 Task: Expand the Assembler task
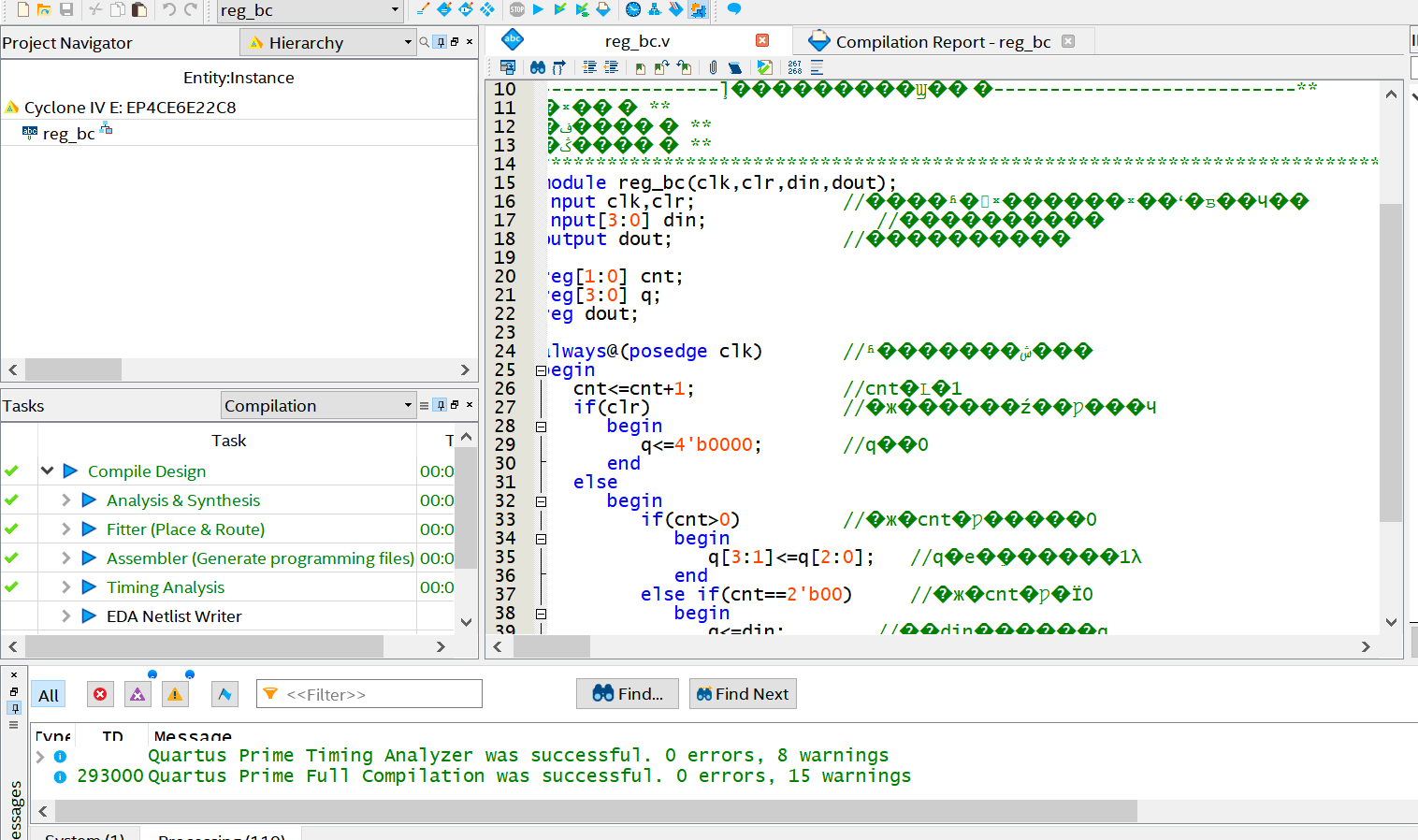pyautogui.click(x=65, y=558)
